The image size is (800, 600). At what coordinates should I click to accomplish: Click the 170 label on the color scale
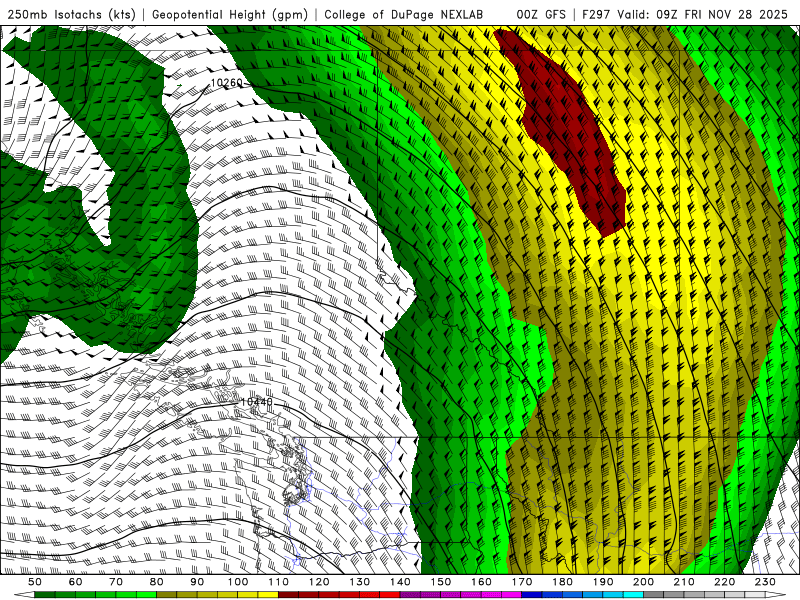(522, 582)
